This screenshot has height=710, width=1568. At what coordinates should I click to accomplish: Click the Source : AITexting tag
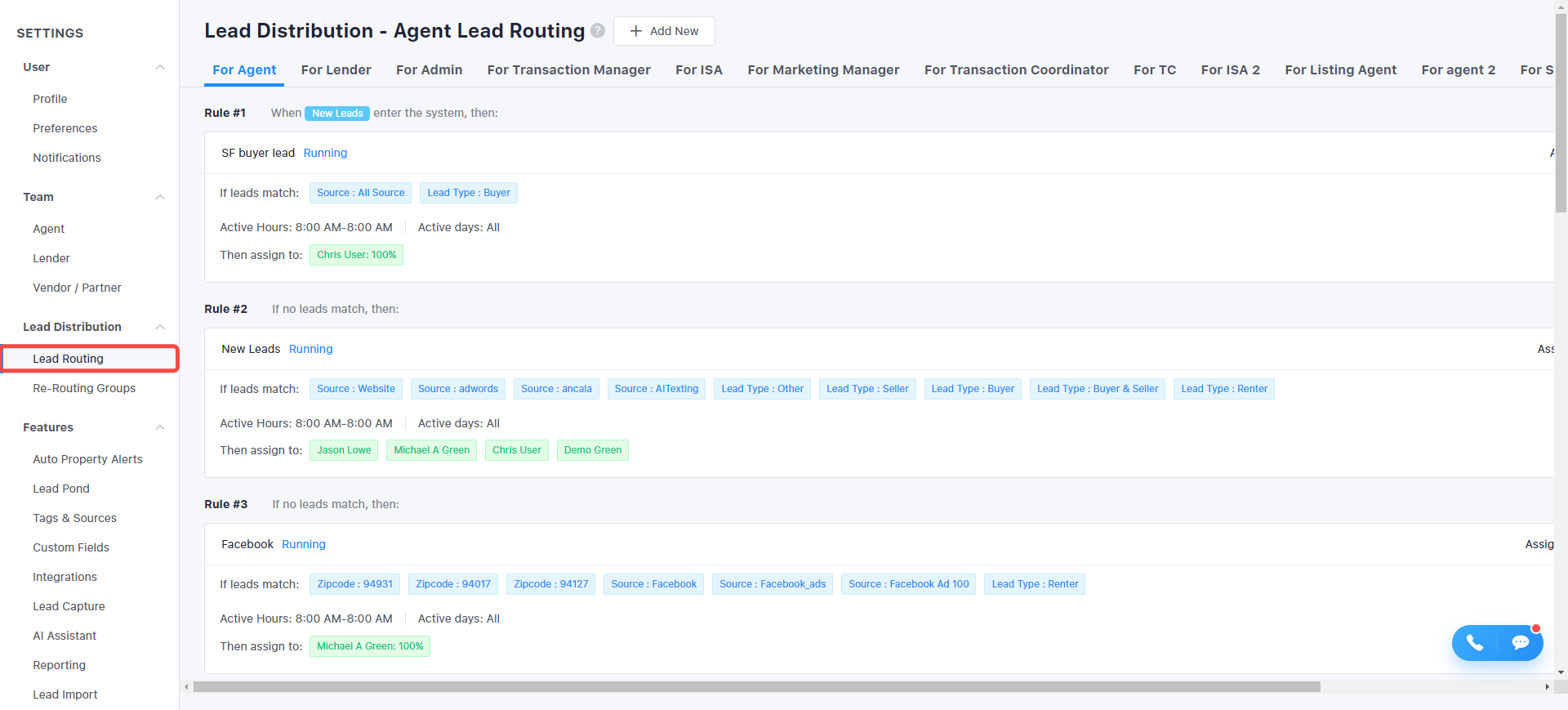(657, 389)
